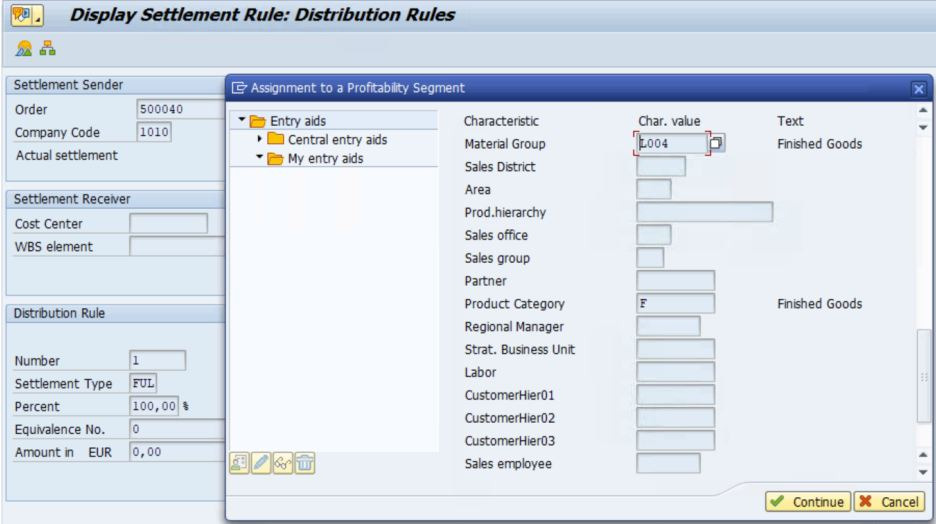Click the Settlement Type field FUL
This screenshot has height=524, width=936.
[x=143, y=383]
